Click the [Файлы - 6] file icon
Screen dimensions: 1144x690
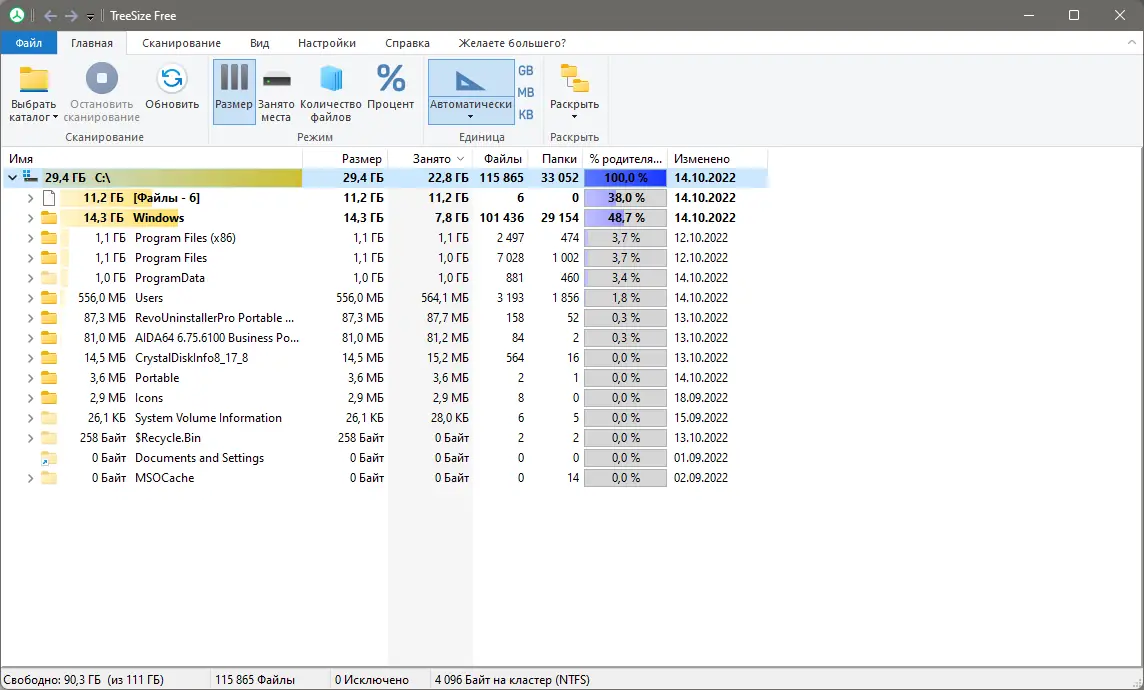[x=49, y=198]
